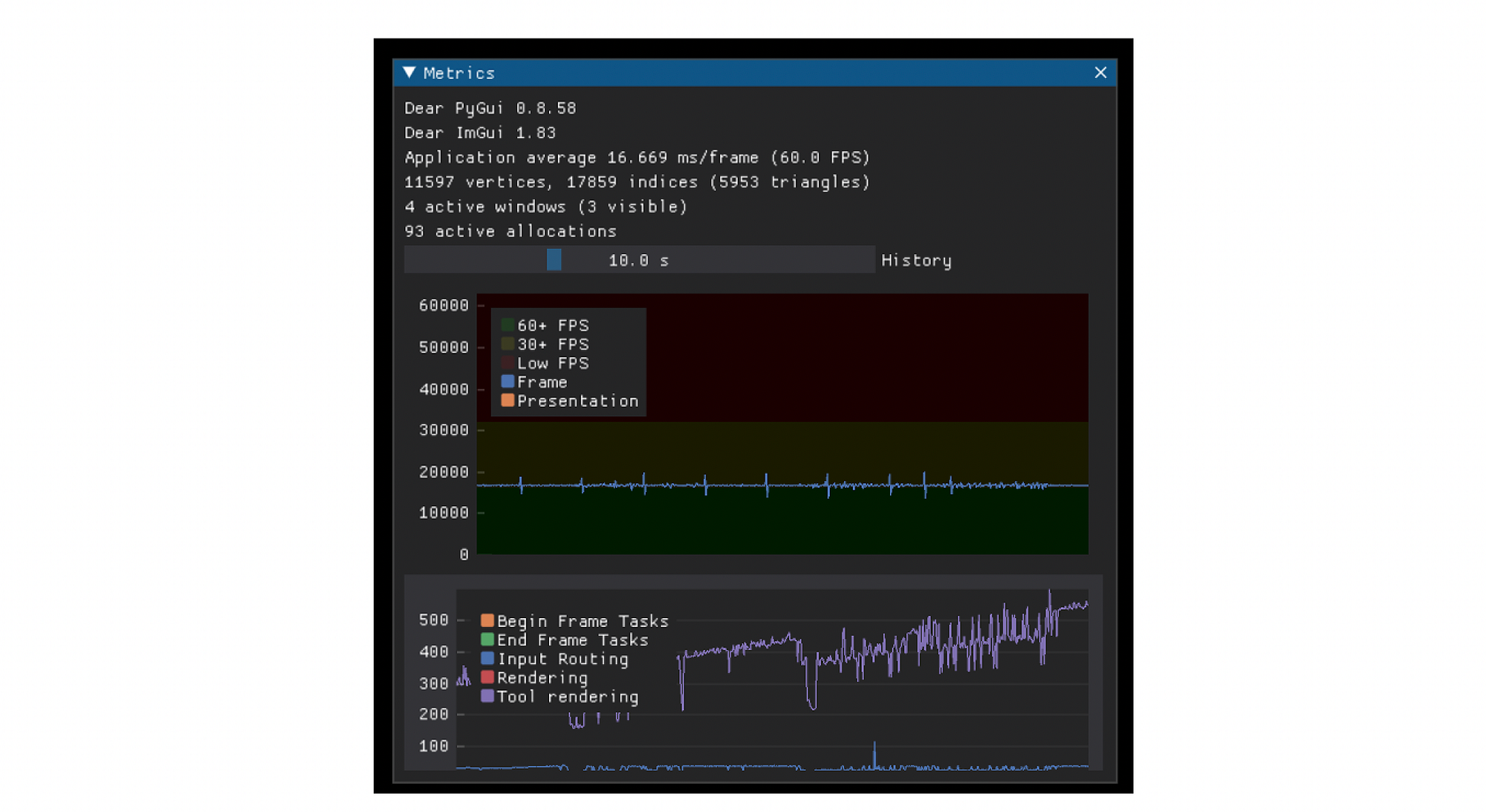The image size is (1486, 812).
Task: Collapse the Metrics window using the triangle arrow
Action: point(409,73)
